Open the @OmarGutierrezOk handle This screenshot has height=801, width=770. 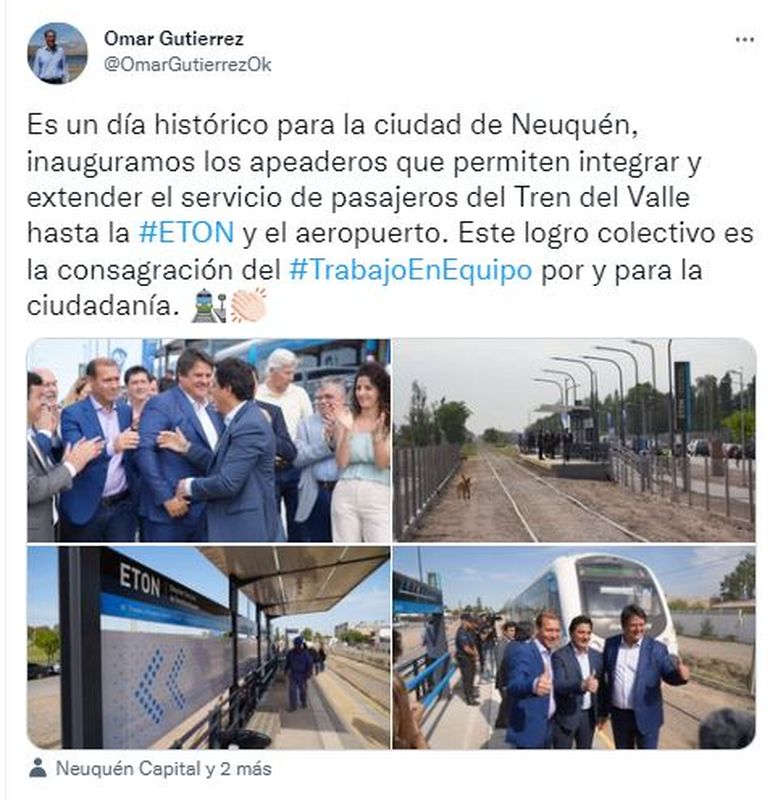click(x=188, y=65)
